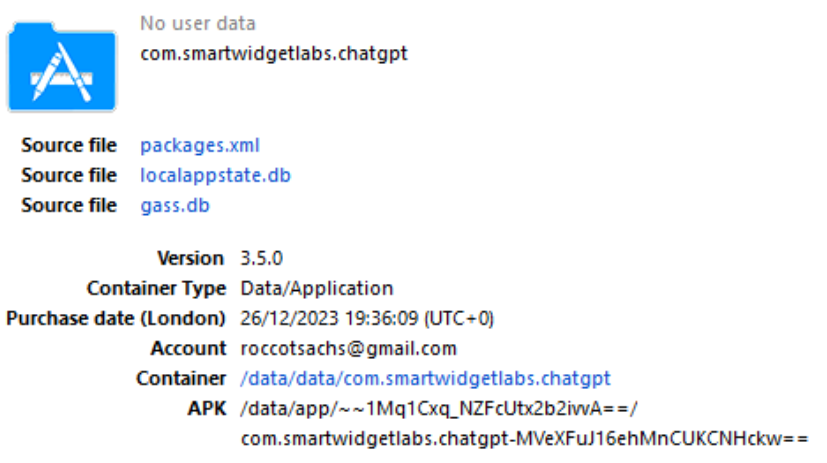Click the APK path line ending in MVeXFuJ16ehMnCUKCNHckw==

[523, 439]
